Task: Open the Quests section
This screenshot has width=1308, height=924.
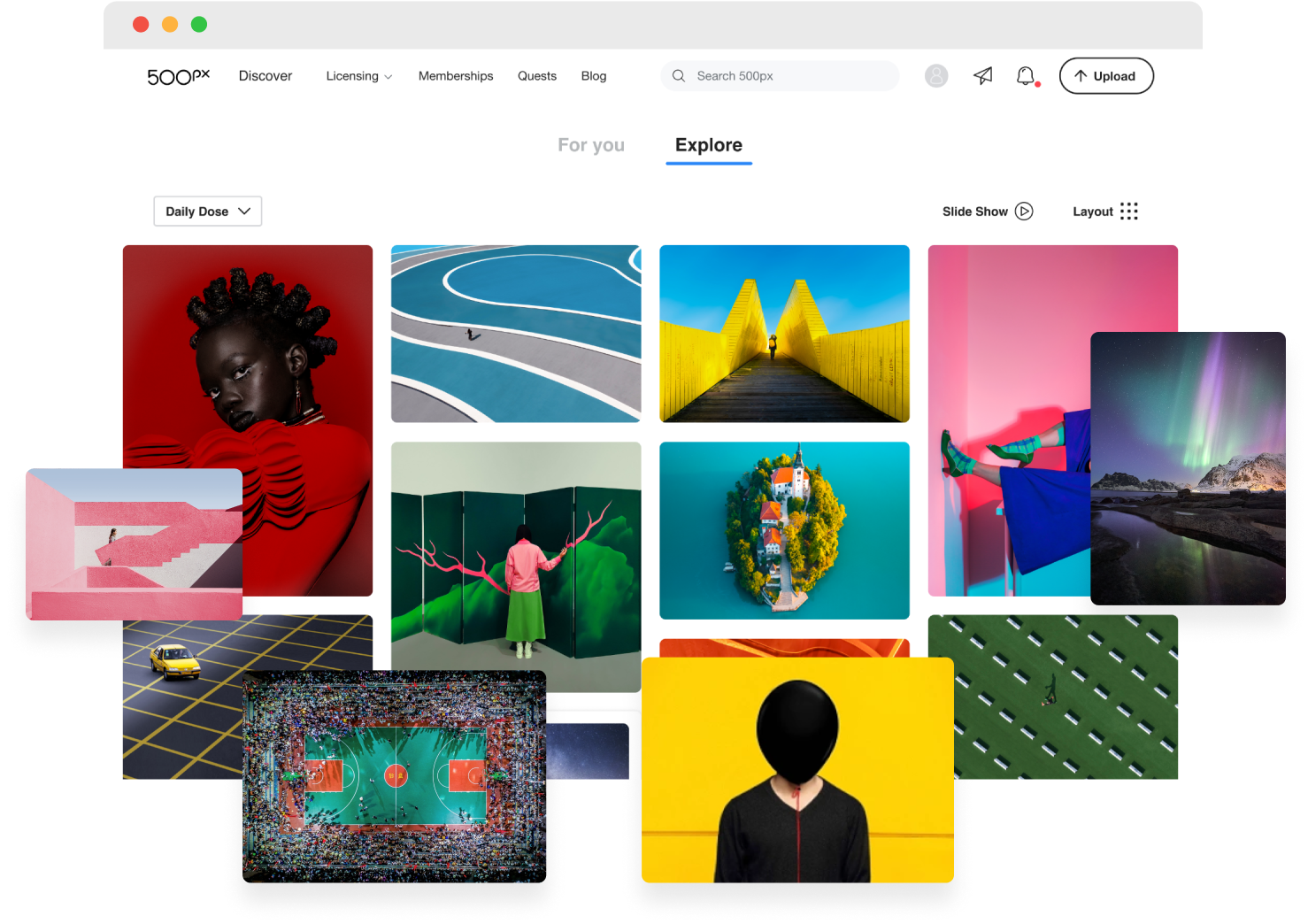Action: coord(536,76)
